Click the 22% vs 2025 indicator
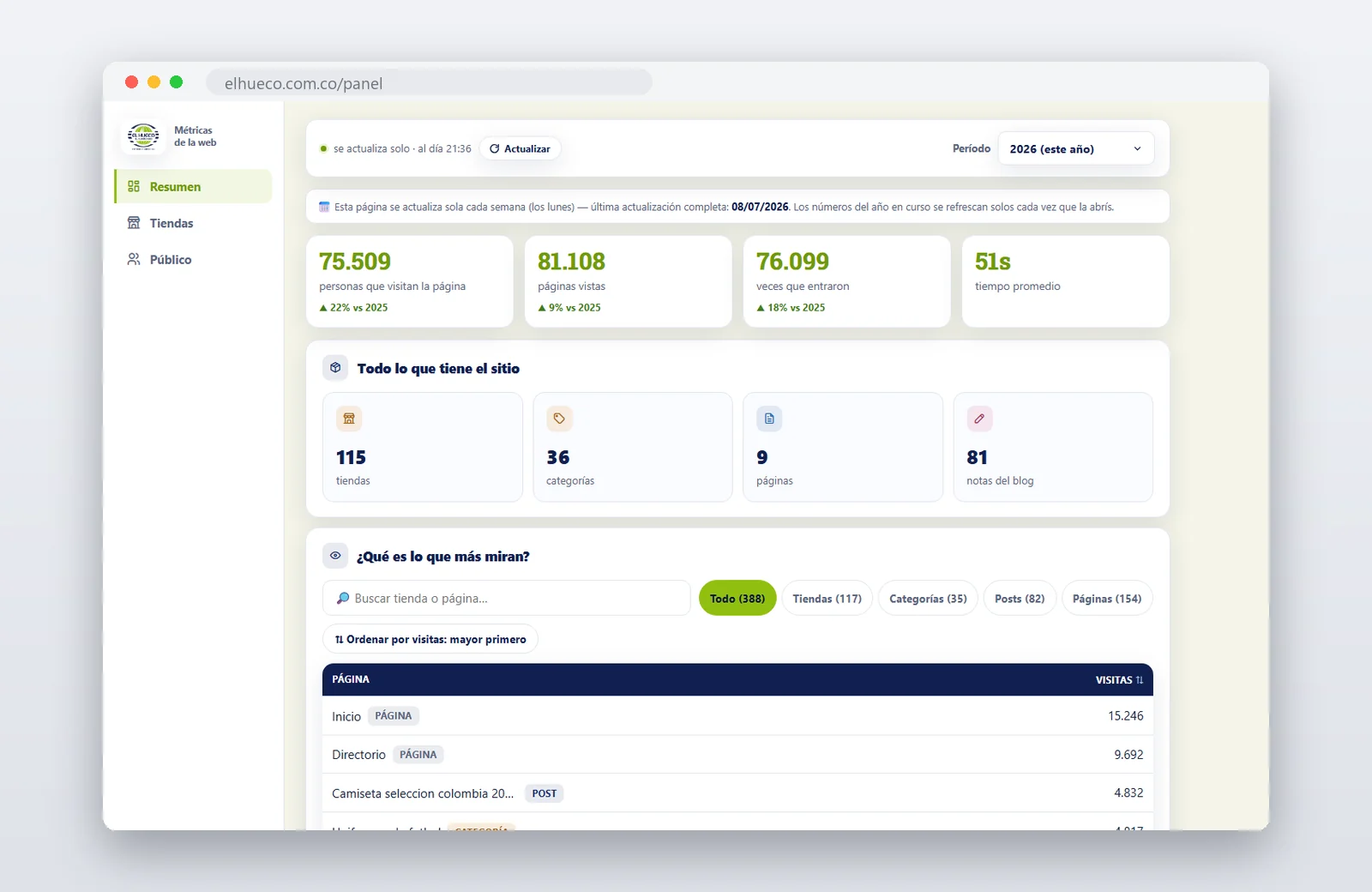 (353, 307)
